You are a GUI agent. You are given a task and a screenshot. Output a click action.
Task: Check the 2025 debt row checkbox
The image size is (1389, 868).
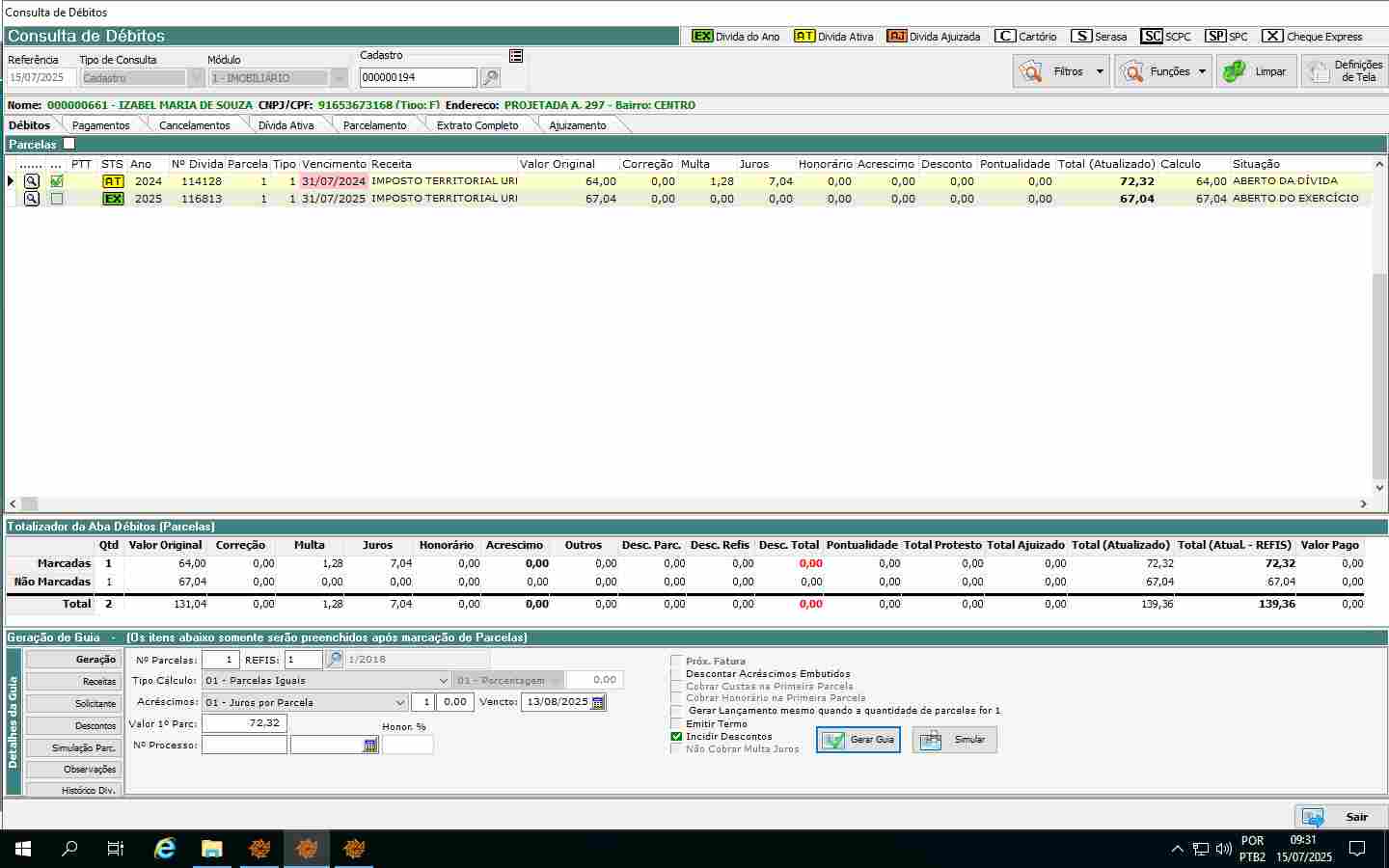pyautogui.click(x=57, y=199)
